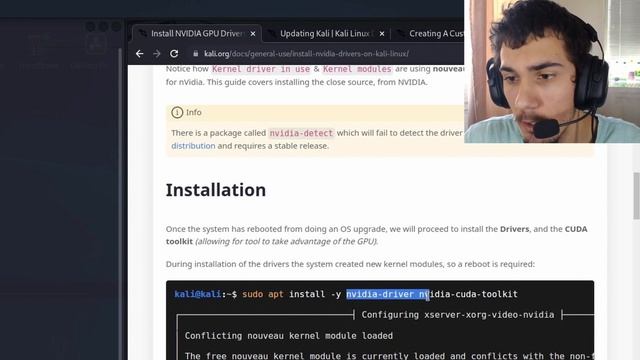The height and width of the screenshot is (360, 640).
Task: Click 'Conflicting nouveau kernel module loaded' line
Action: click(289, 336)
